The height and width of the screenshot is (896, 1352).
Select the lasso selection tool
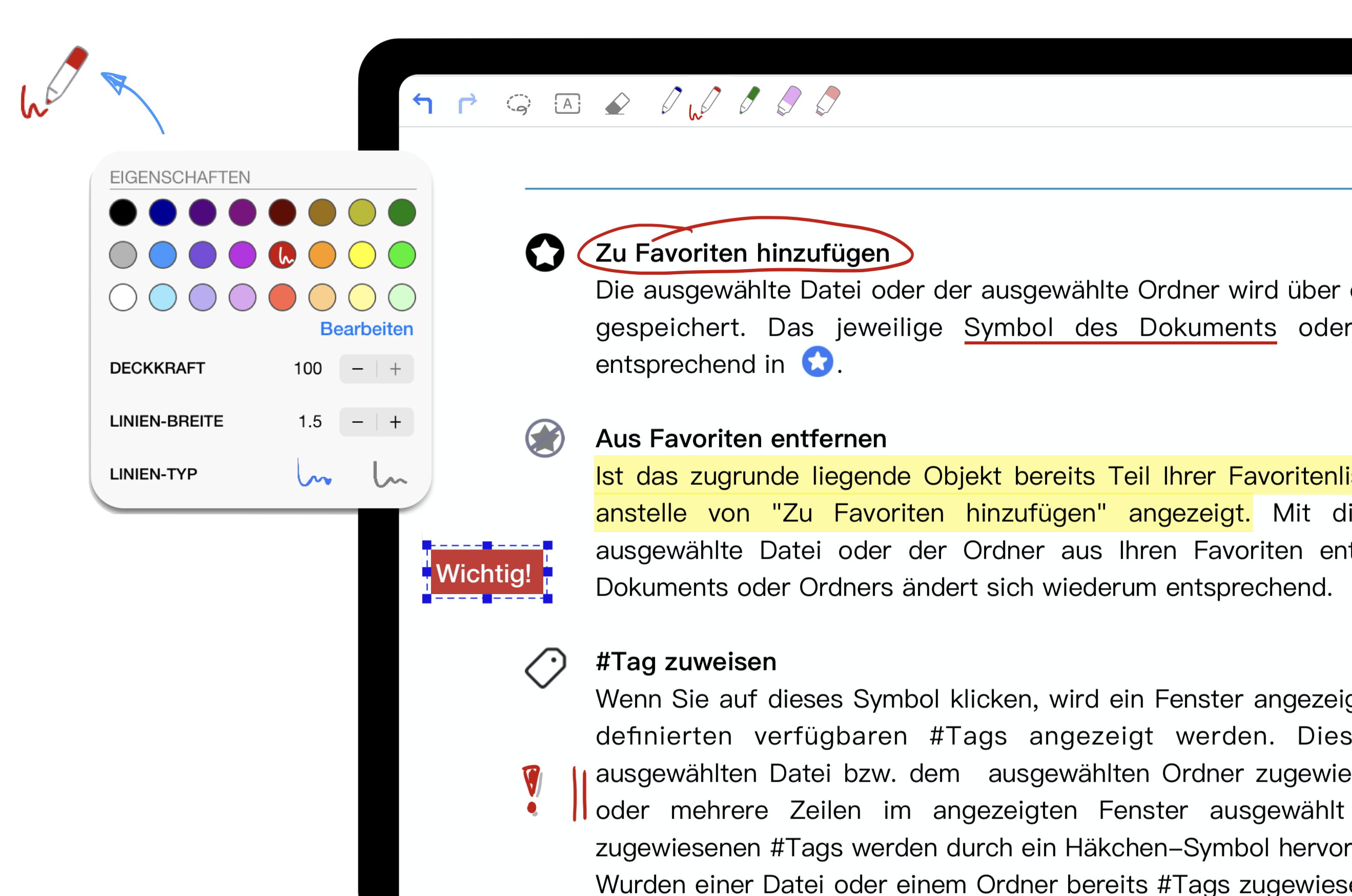pyautogui.click(x=518, y=104)
